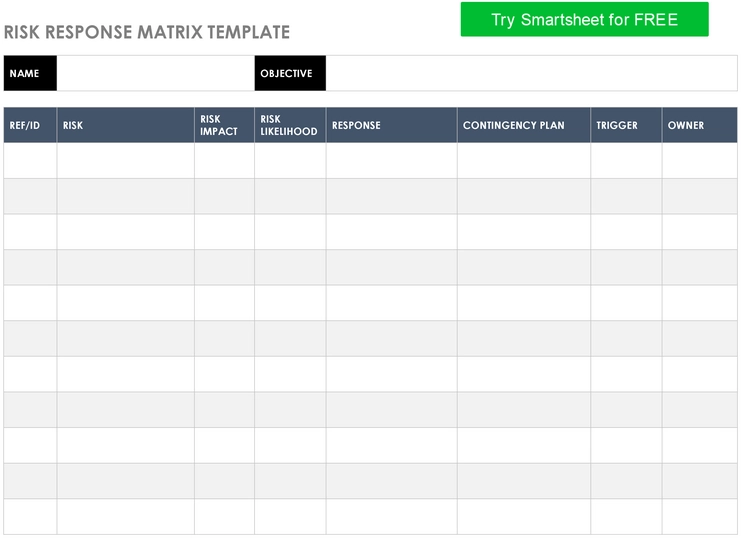Select the TRIGGER column header
The height and width of the screenshot is (538, 741).
(x=626, y=125)
